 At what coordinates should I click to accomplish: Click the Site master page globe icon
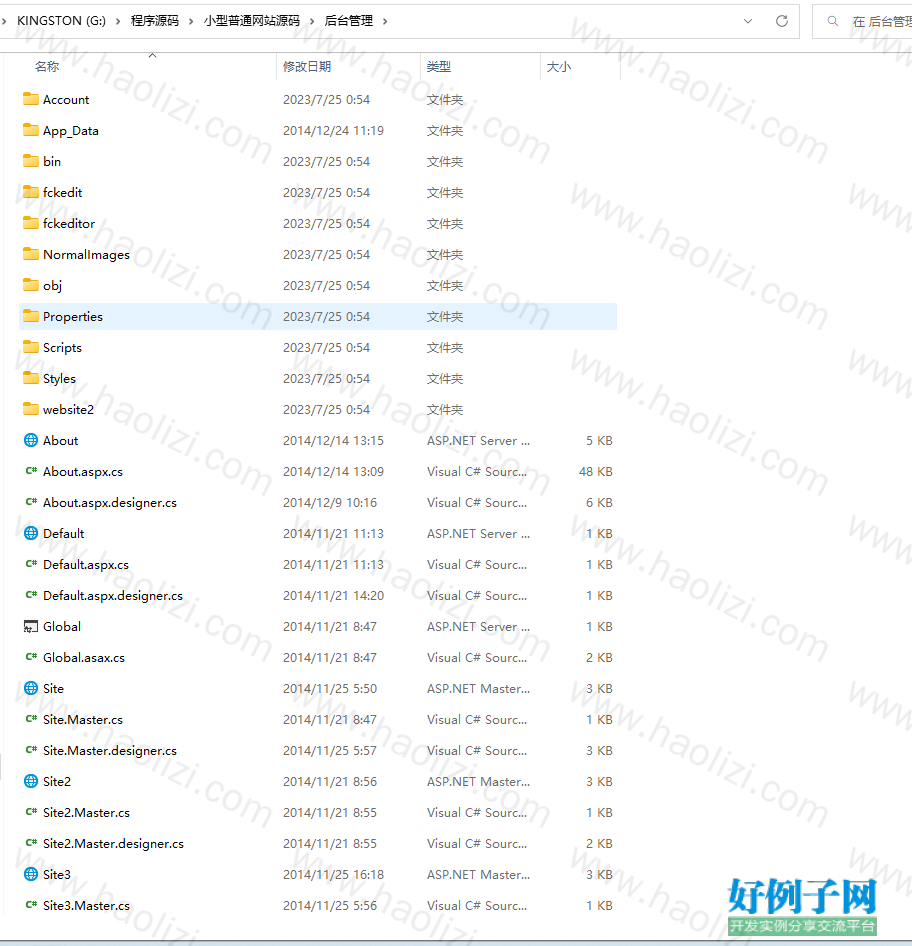pyautogui.click(x=31, y=688)
